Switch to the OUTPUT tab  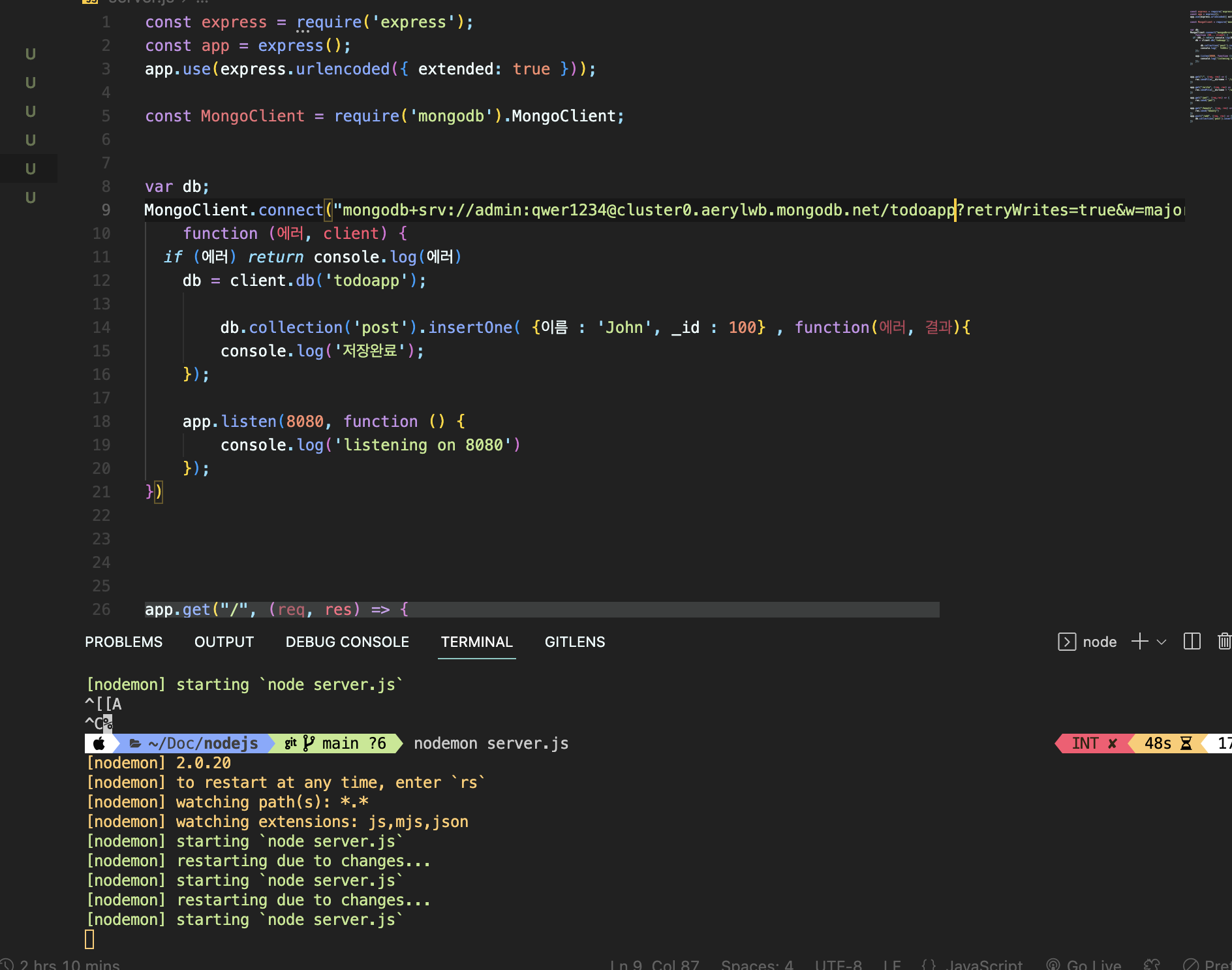point(224,642)
